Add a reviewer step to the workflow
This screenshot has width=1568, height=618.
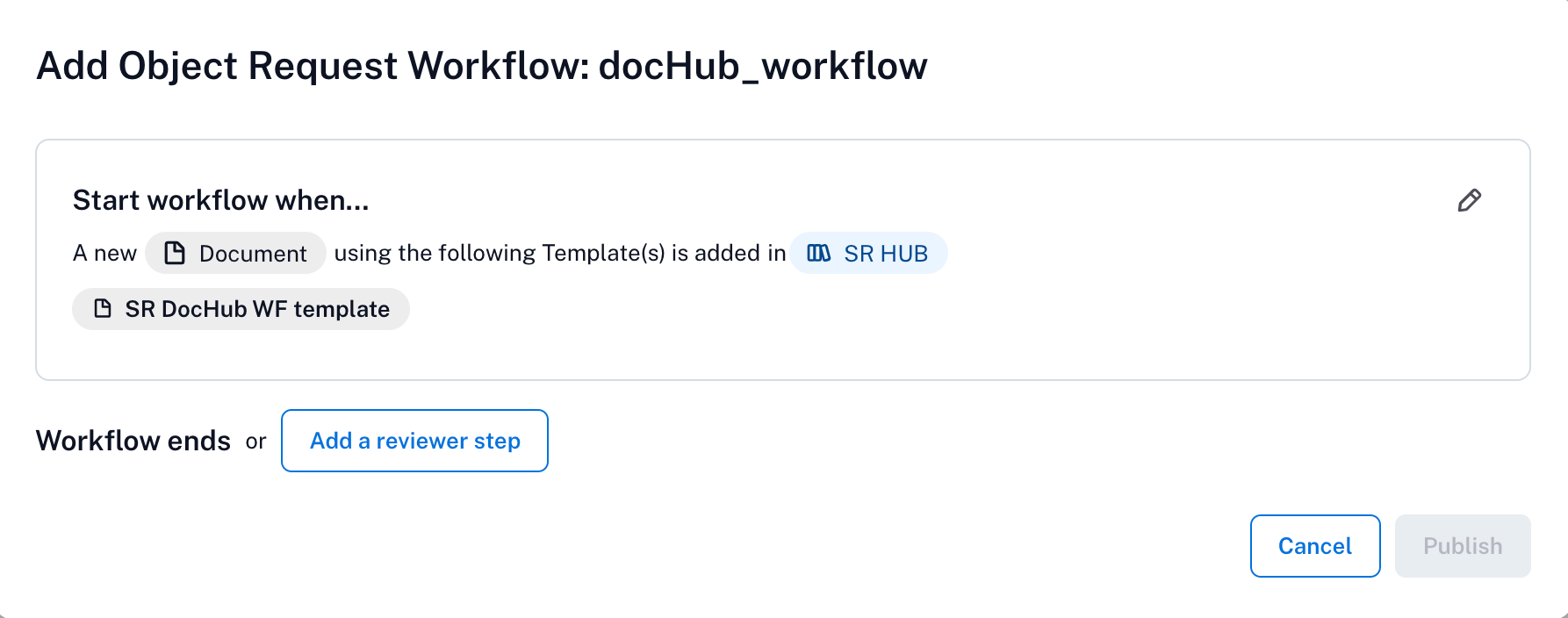tap(414, 441)
